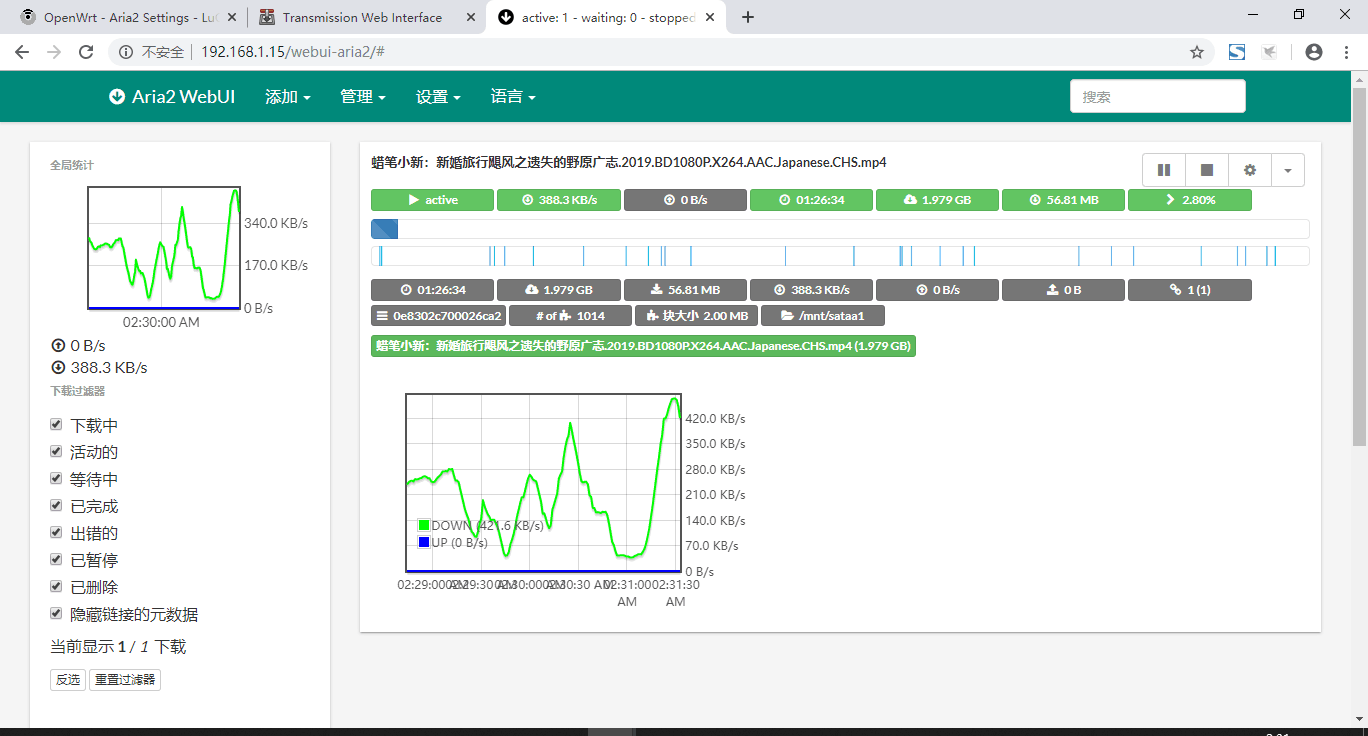This screenshot has height=736, width=1368.
Task: Click the 0e8302c700026ca2 GID badge
Action: (x=438, y=316)
